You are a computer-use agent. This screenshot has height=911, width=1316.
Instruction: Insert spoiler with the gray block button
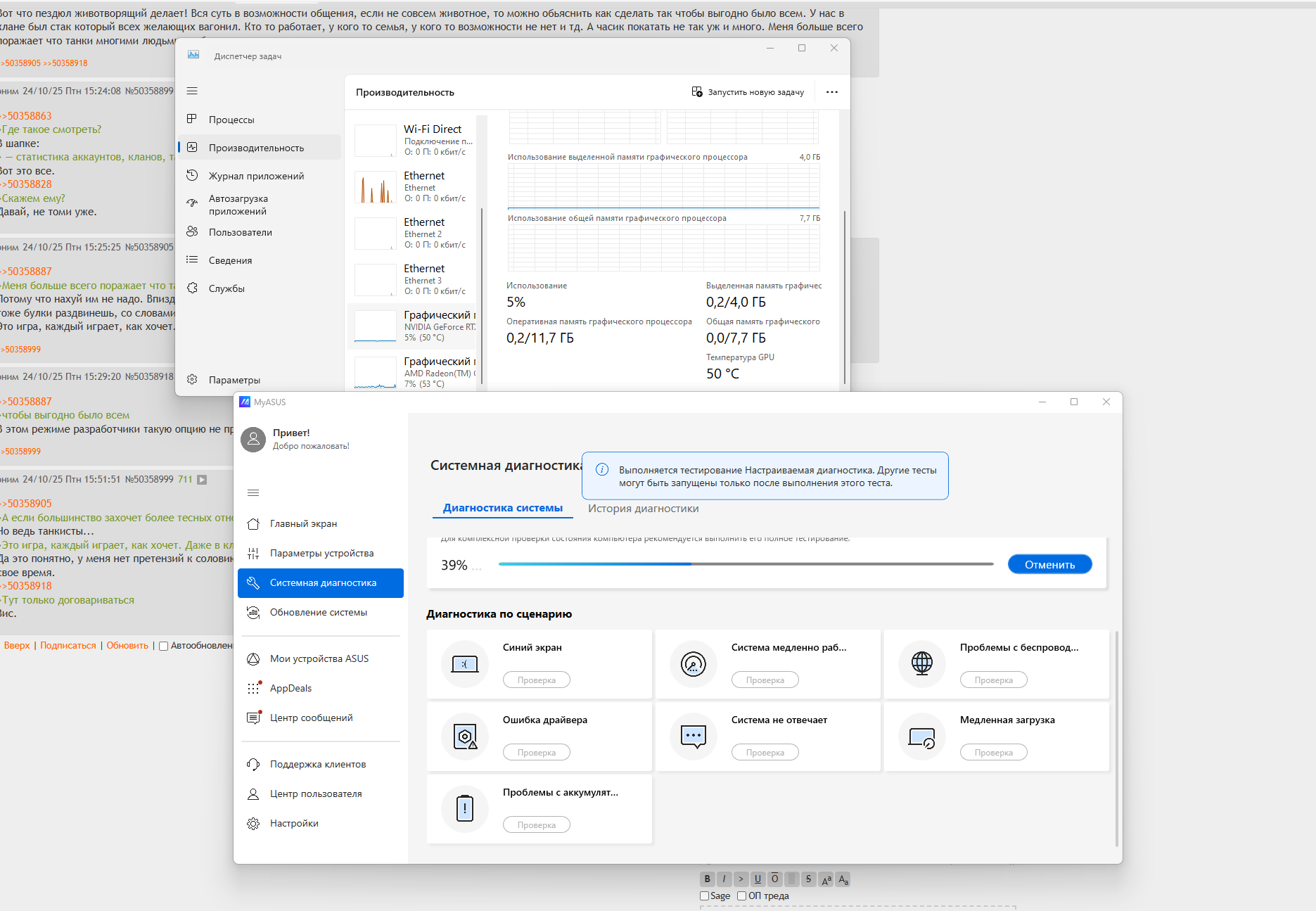pos(792,879)
